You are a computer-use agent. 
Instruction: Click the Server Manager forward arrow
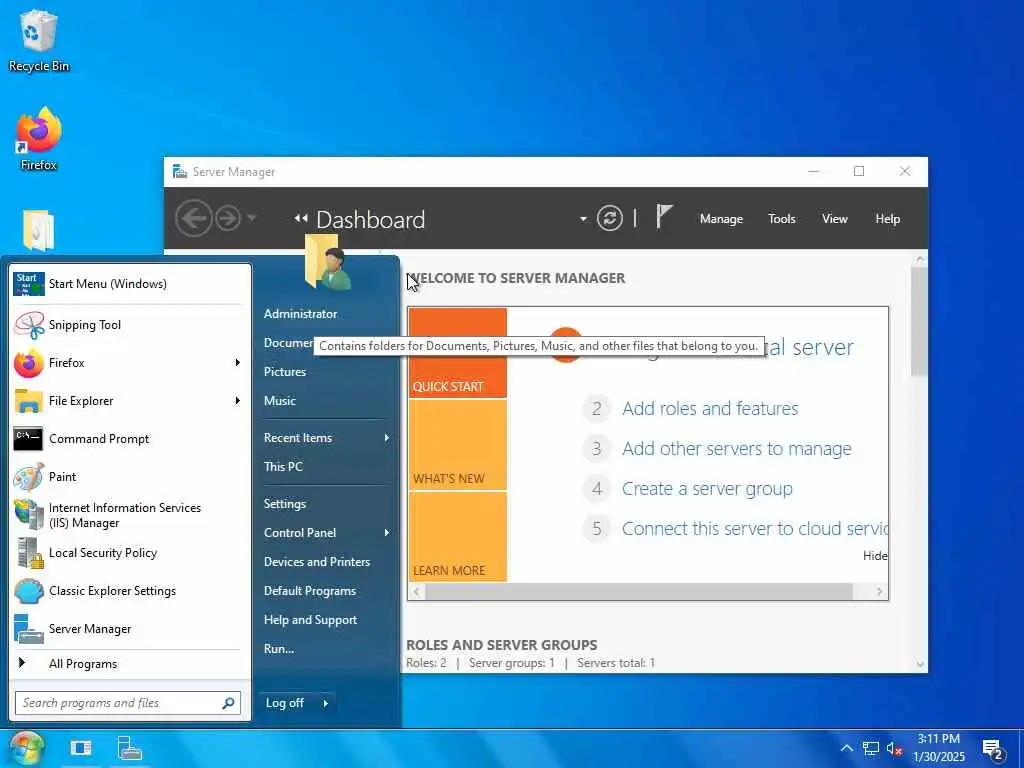click(x=228, y=218)
